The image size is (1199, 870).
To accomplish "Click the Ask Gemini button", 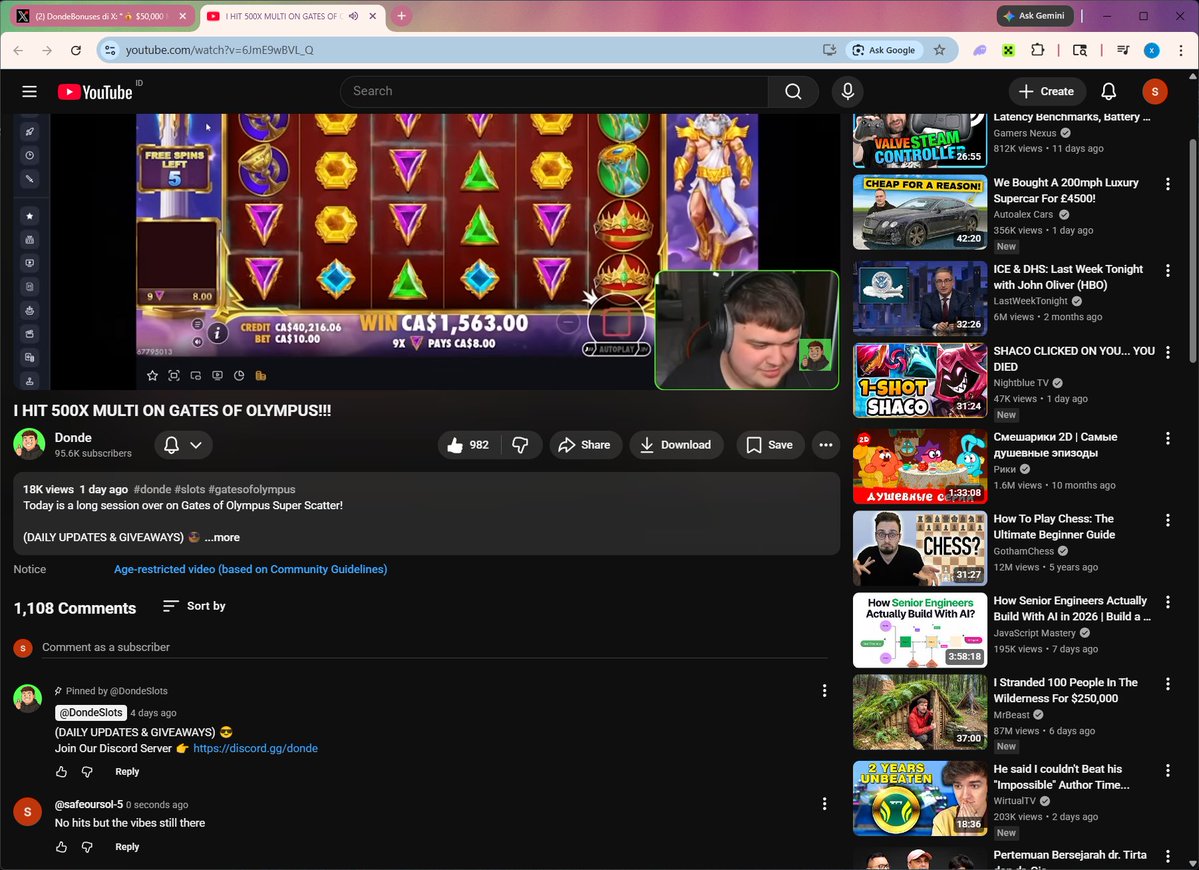I will pos(1035,16).
